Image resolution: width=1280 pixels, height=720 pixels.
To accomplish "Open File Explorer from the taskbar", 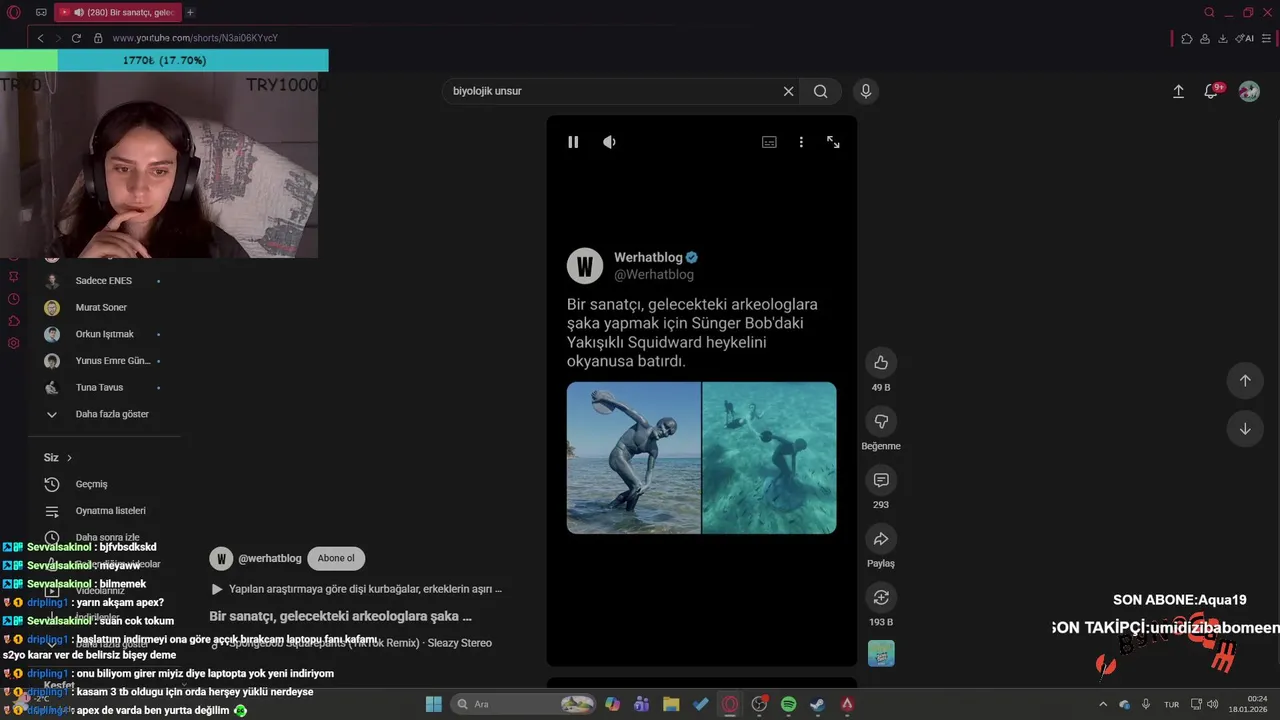I will point(671,704).
